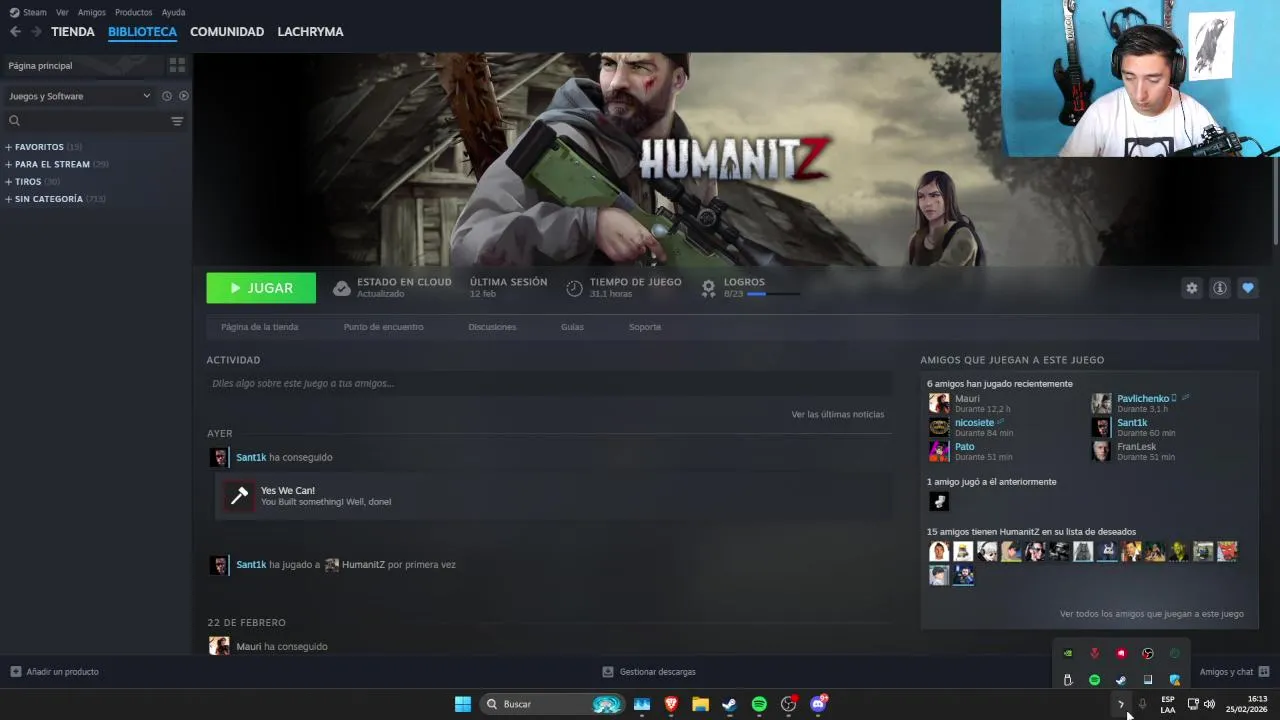Expand the PARA EL STREAM collection
The height and width of the screenshot is (720, 1280).
57,164
